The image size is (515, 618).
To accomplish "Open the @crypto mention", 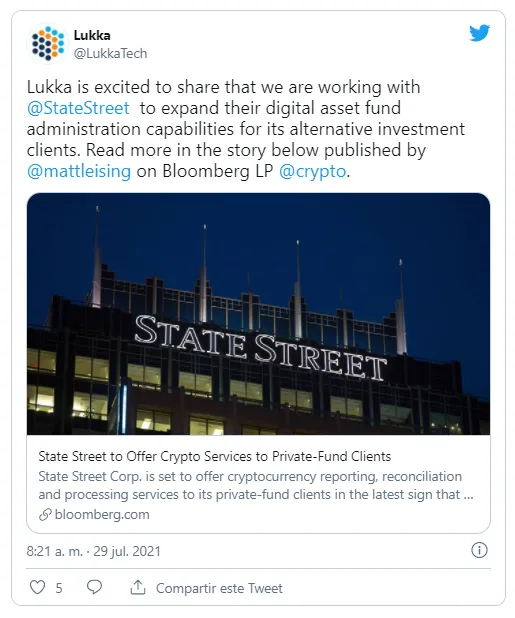I will coord(312,171).
